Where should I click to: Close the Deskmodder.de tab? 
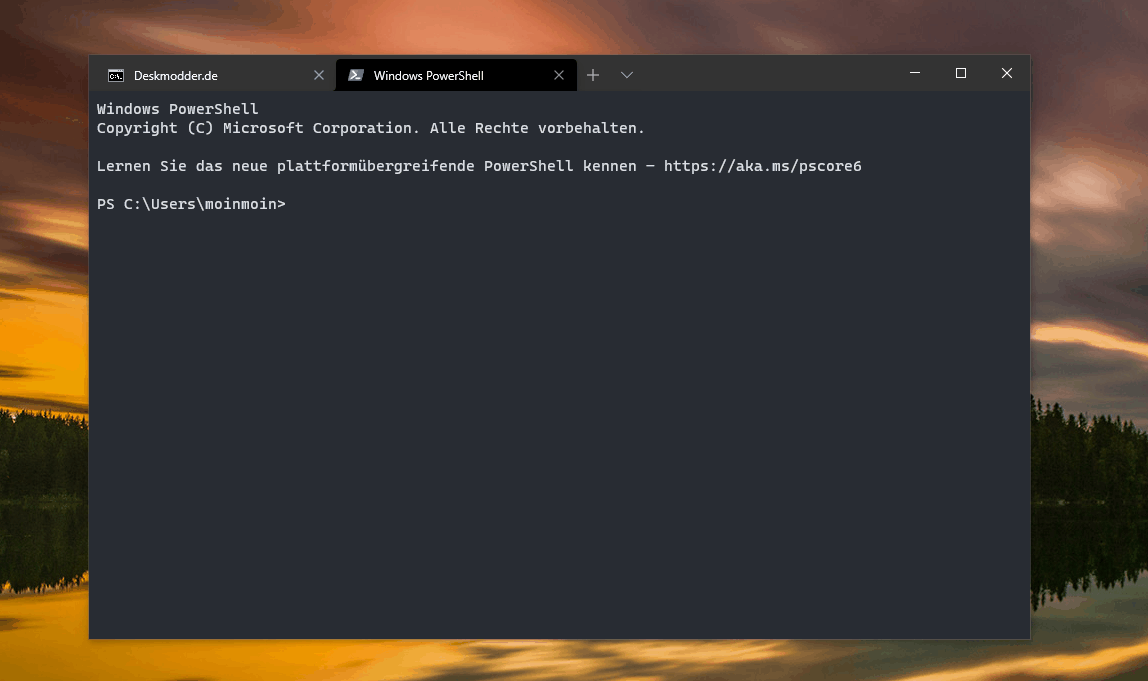click(x=318, y=75)
